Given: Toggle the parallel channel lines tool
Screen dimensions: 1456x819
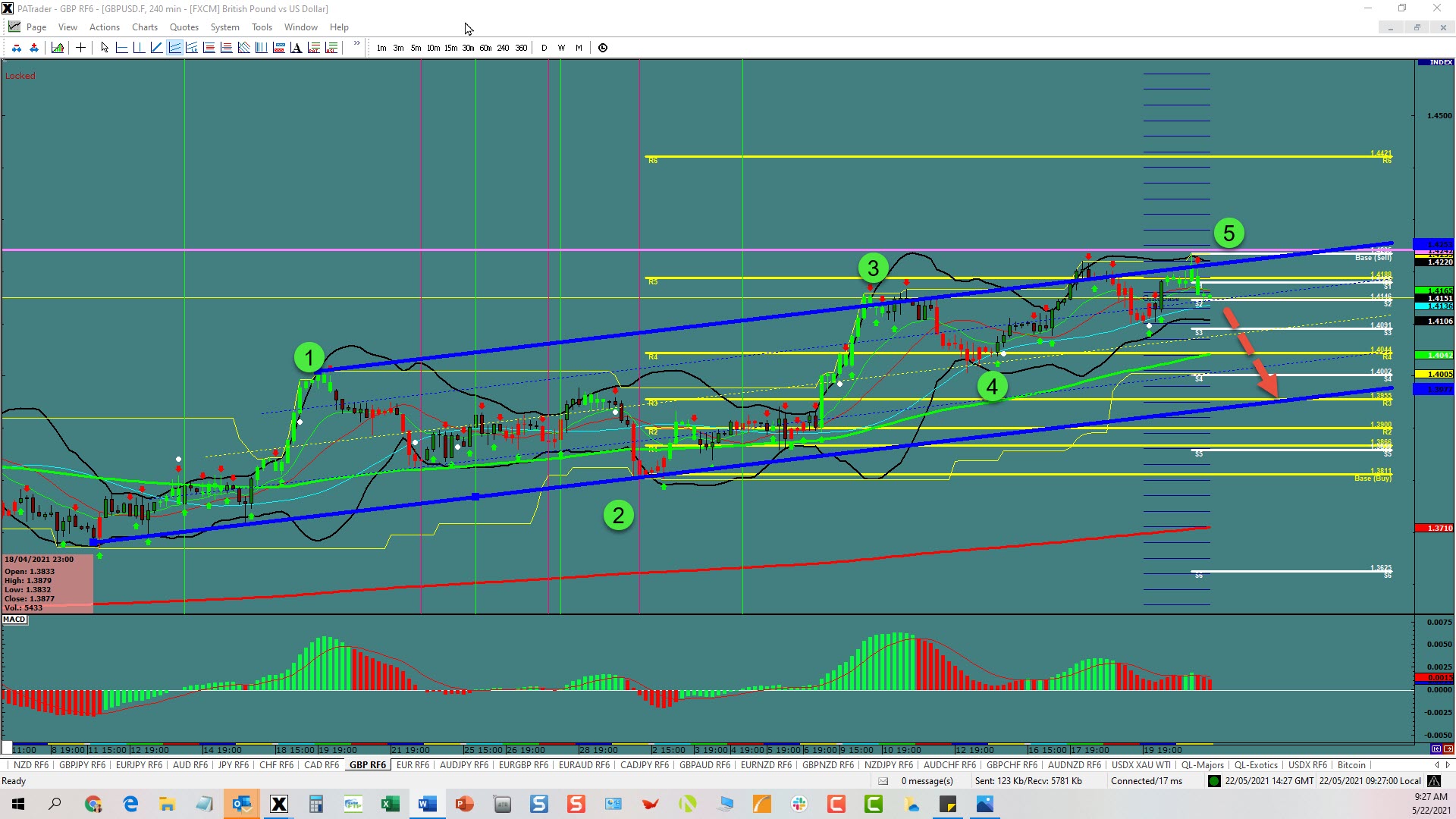Looking at the screenshot, I should click(x=174, y=48).
